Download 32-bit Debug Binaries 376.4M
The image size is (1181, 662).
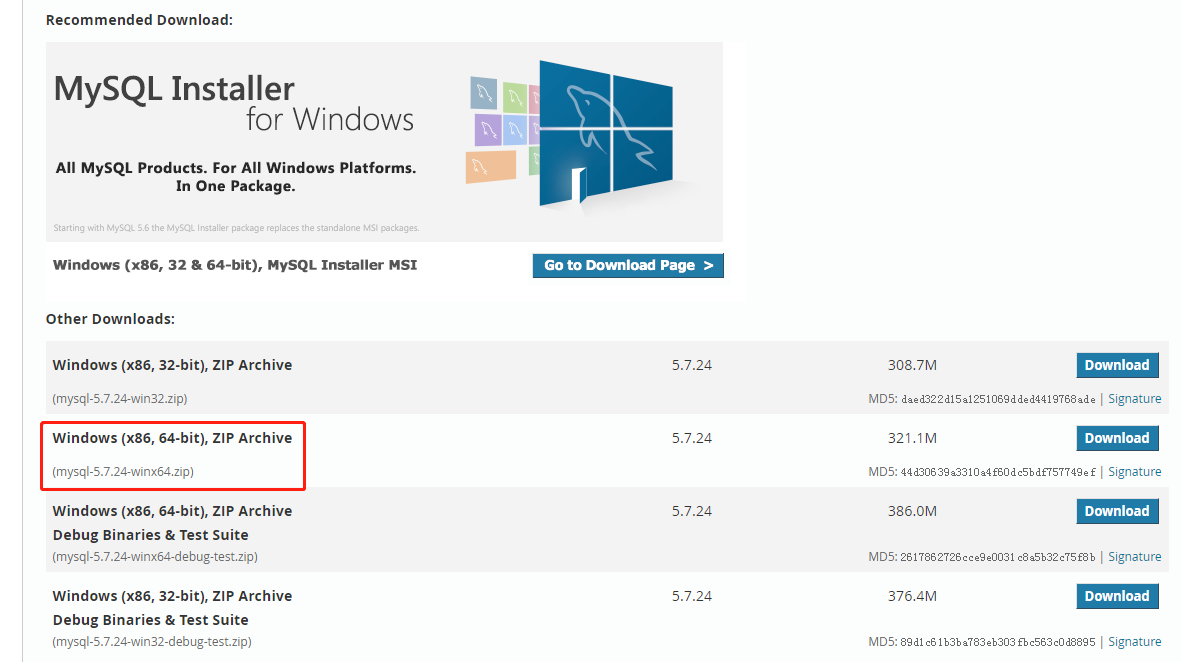pyautogui.click(x=1117, y=596)
